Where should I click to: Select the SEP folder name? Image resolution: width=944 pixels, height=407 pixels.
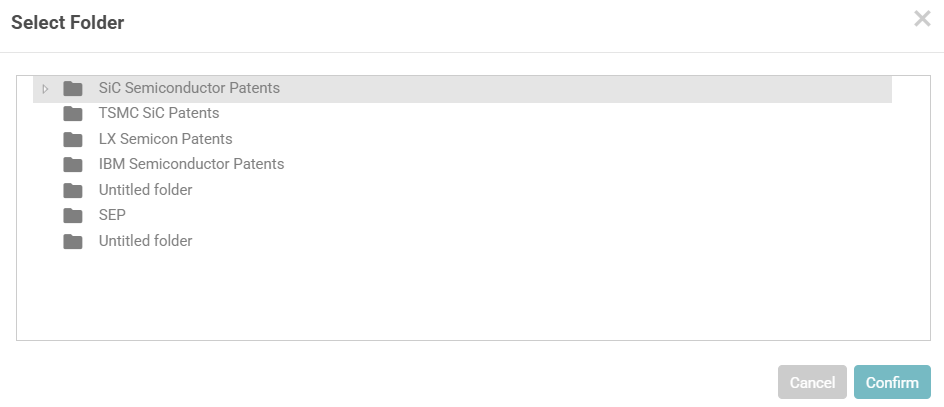click(x=112, y=215)
